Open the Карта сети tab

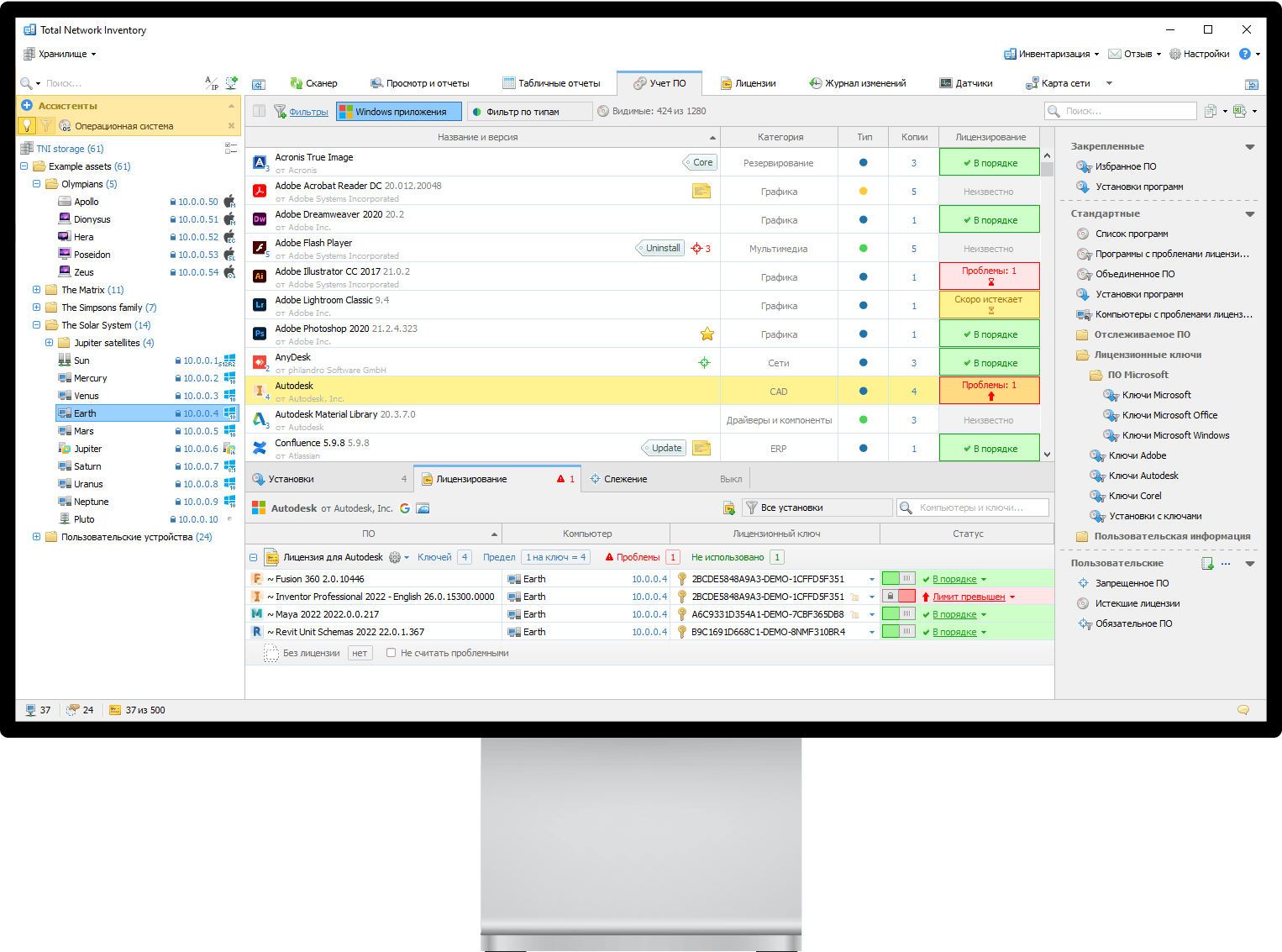[x=1058, y=83]
